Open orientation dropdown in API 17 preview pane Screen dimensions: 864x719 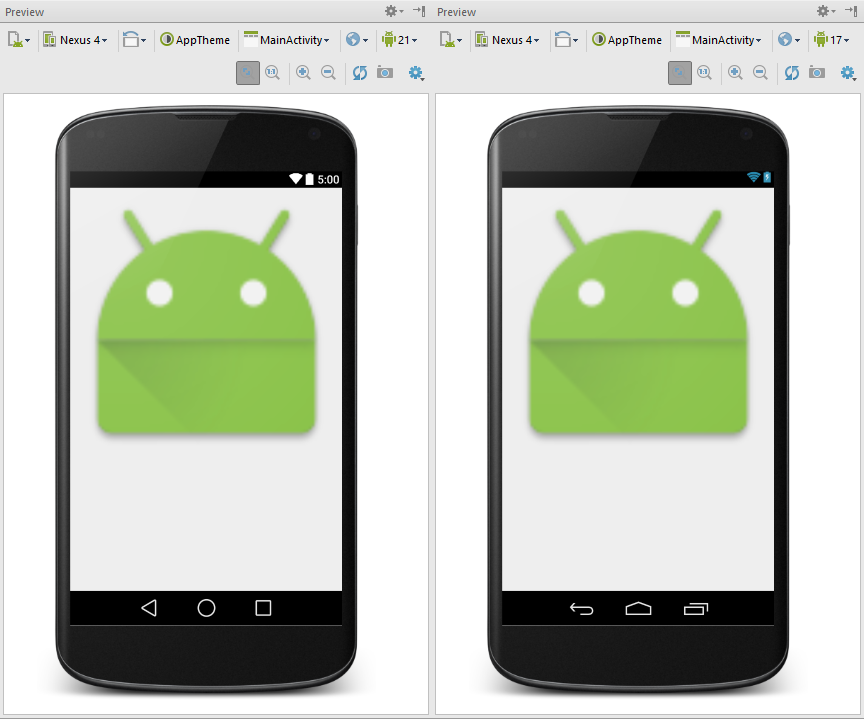click(566, 40)
